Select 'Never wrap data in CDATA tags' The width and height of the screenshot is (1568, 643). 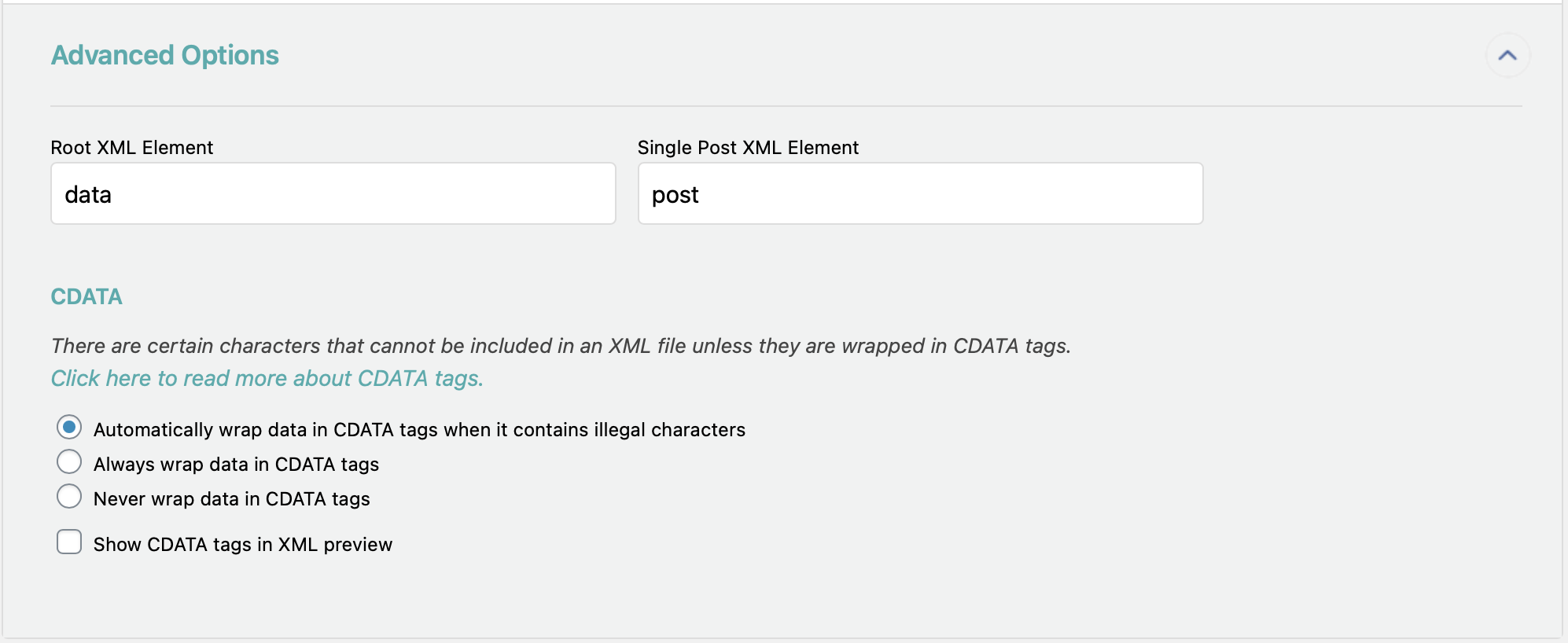pos(69,496)
